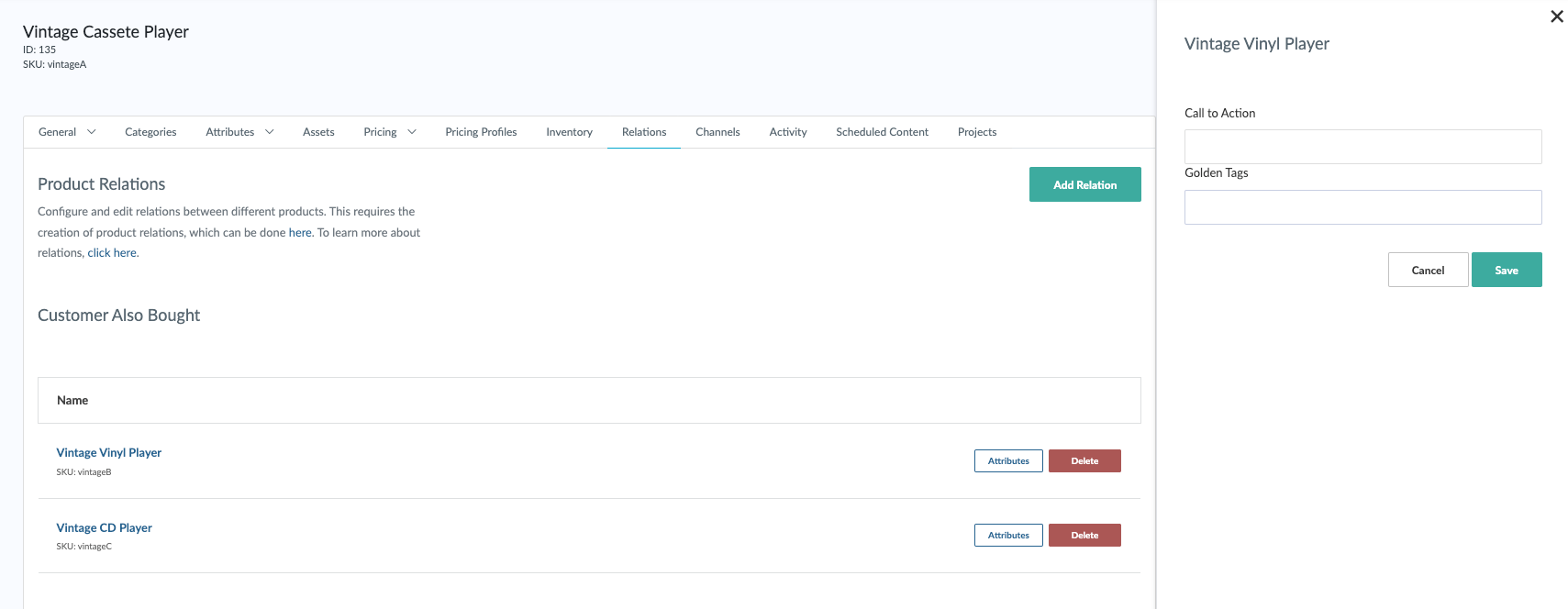Viewport: 1568px width, 609px height.
Task: Close the Vintage Vinyl Player side panel
Action: tap(1556, 17)
